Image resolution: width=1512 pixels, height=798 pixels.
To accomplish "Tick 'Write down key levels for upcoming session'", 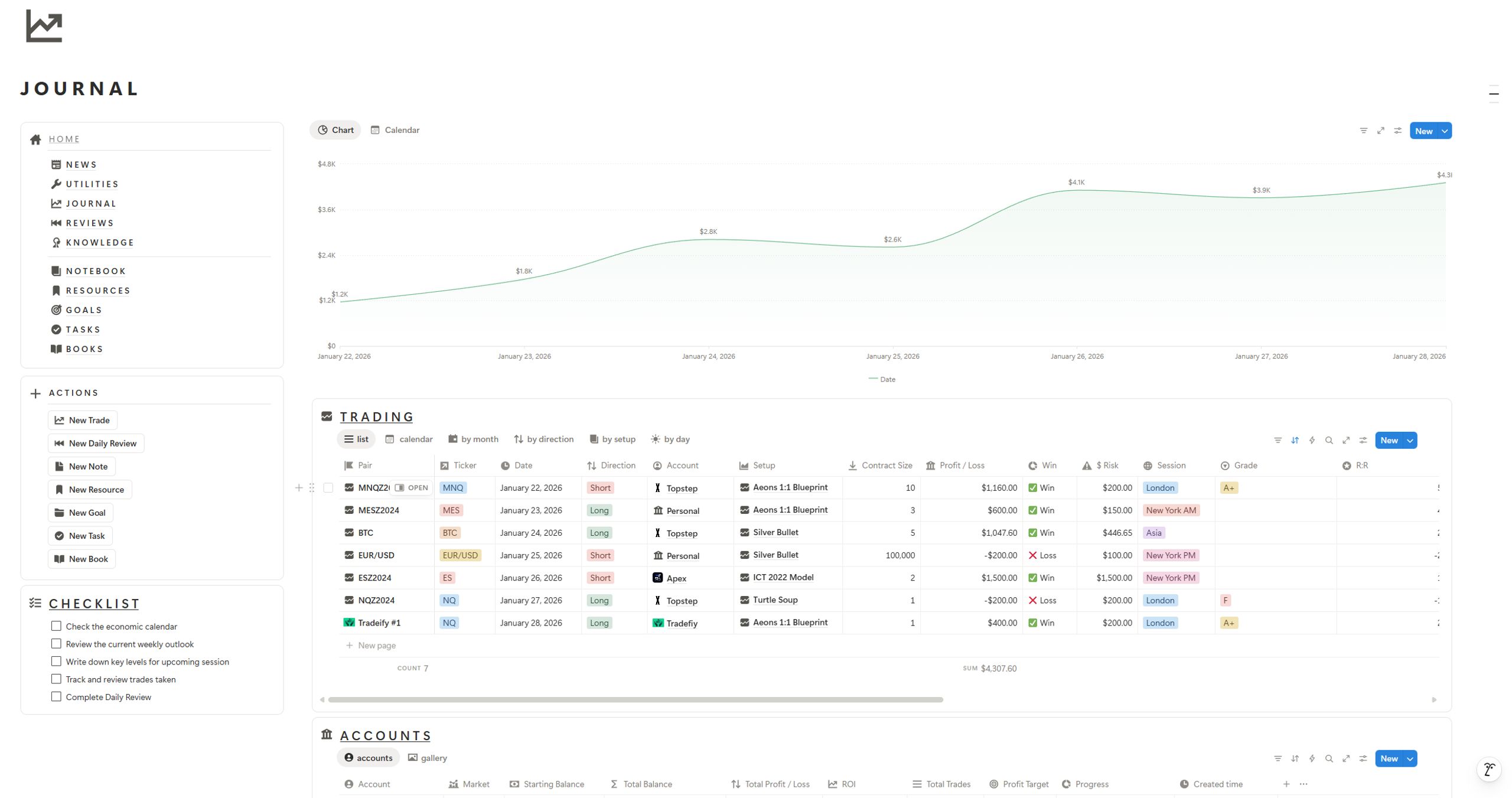I will (56, 662).
